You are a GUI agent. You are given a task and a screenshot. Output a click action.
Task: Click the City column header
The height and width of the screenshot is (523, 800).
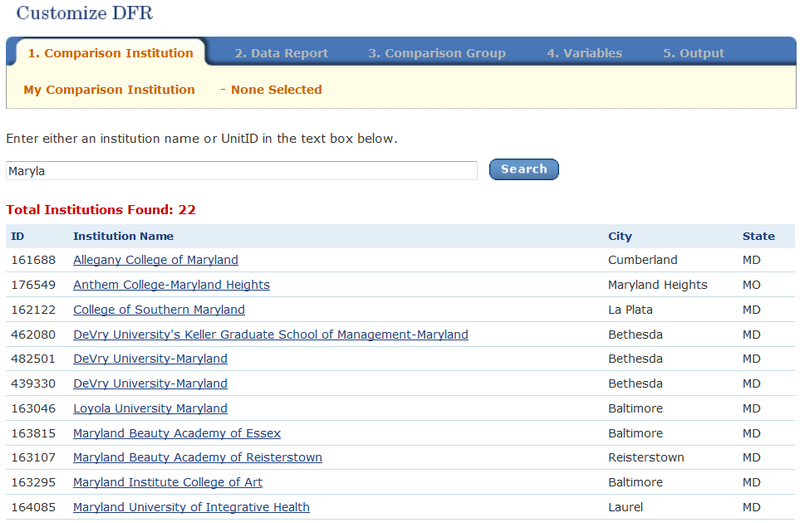620,236
